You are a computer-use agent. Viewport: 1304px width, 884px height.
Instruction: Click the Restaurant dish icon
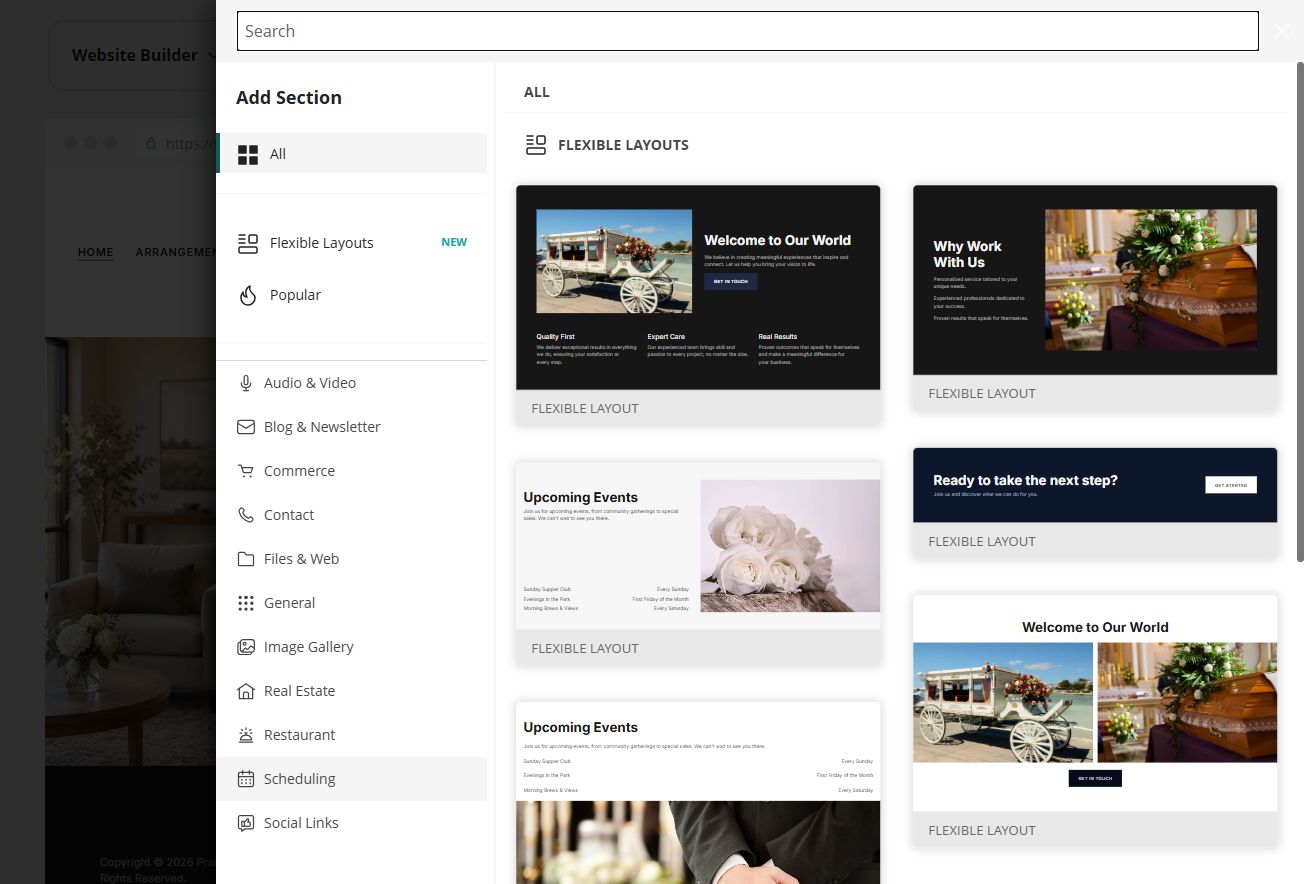coord(245,735)
